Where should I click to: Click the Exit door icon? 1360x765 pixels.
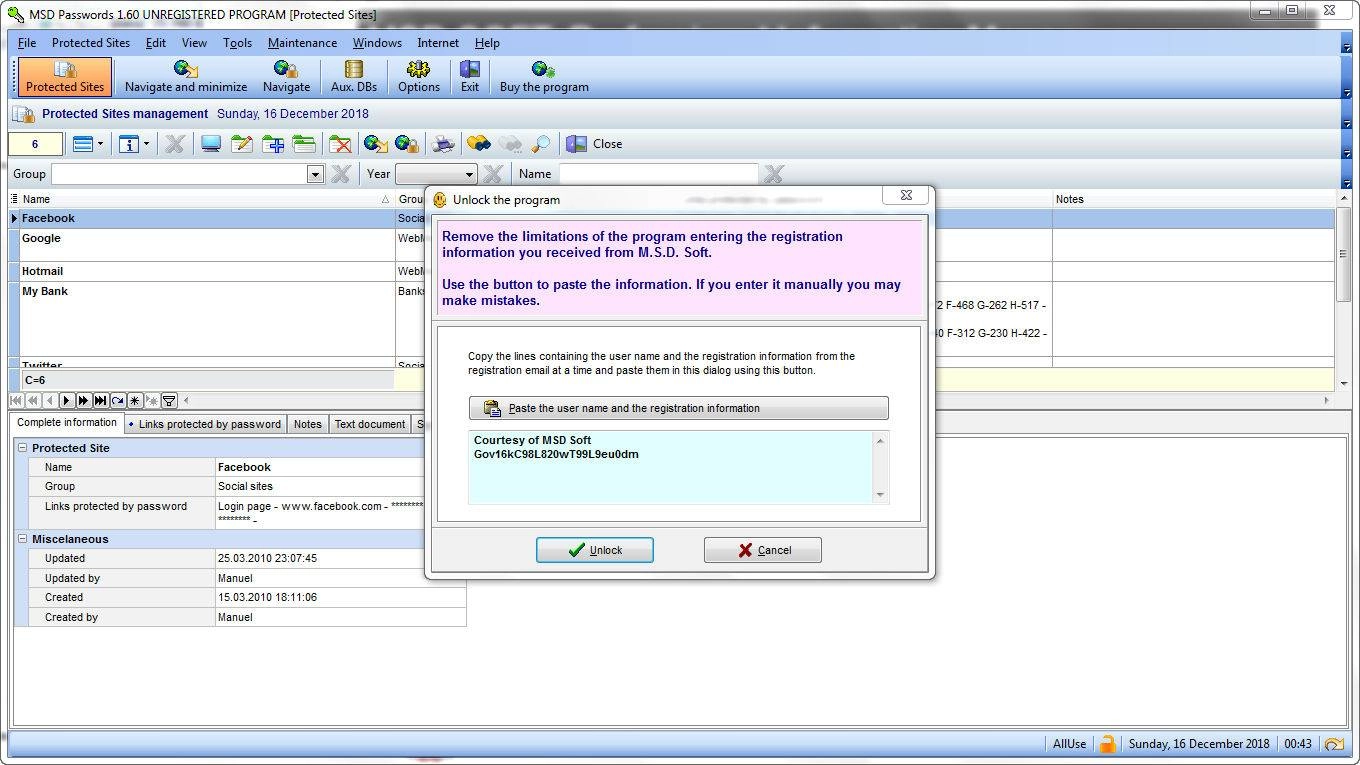click(x=470, y=77)
